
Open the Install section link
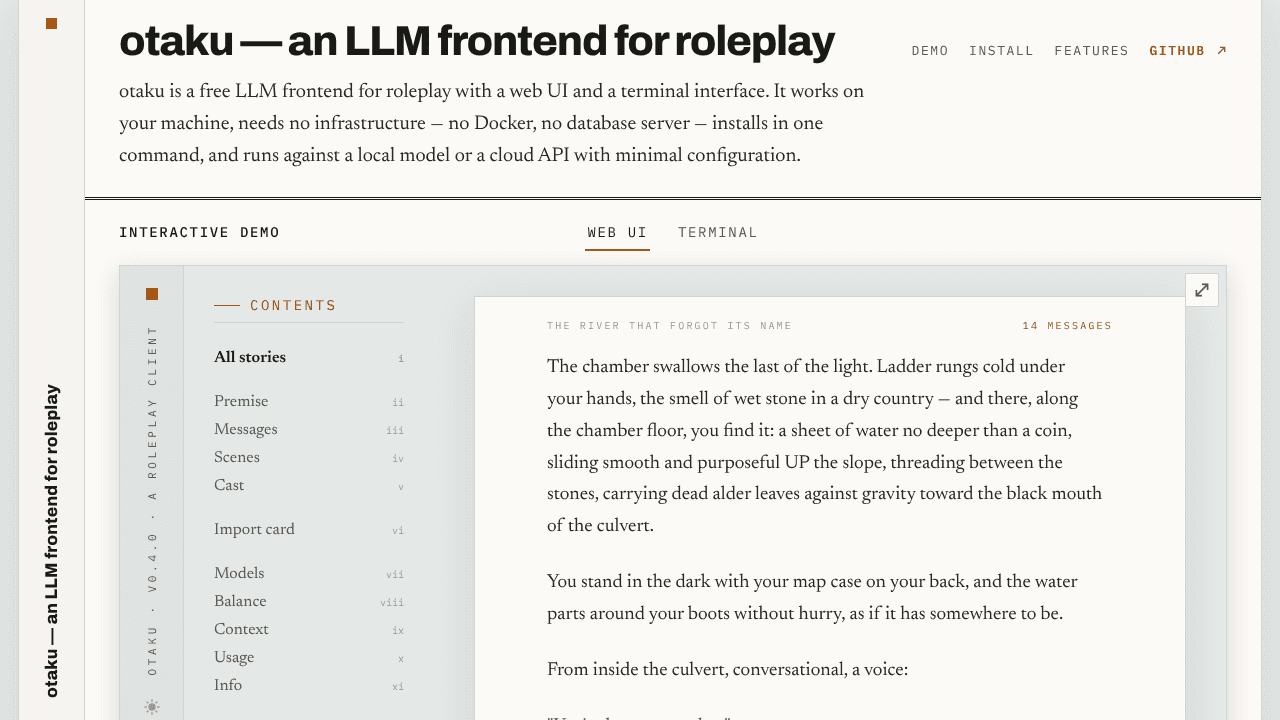click(x=1001, y=51)
